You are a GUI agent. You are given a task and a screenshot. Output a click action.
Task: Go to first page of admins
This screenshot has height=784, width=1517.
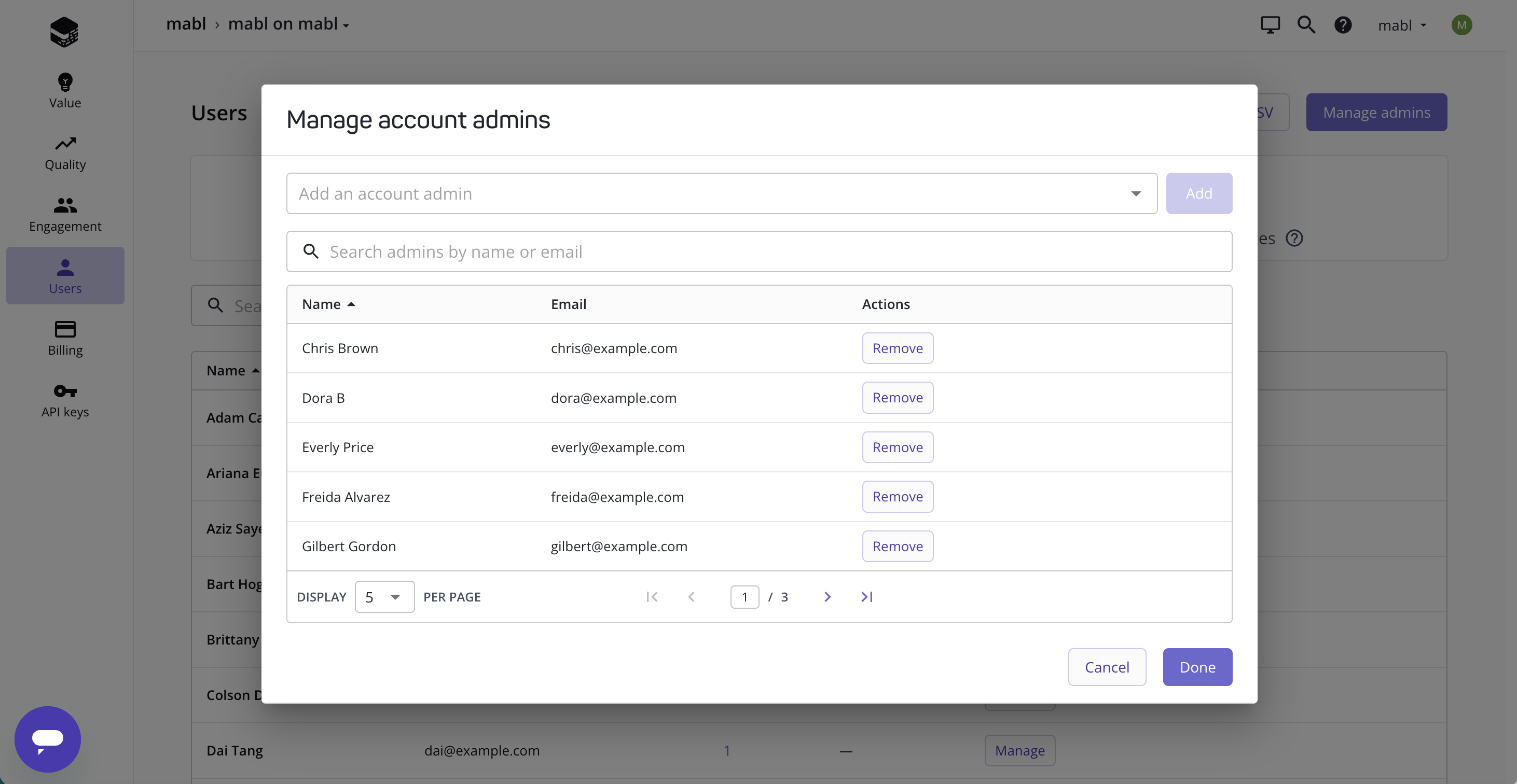pos(652,597)
